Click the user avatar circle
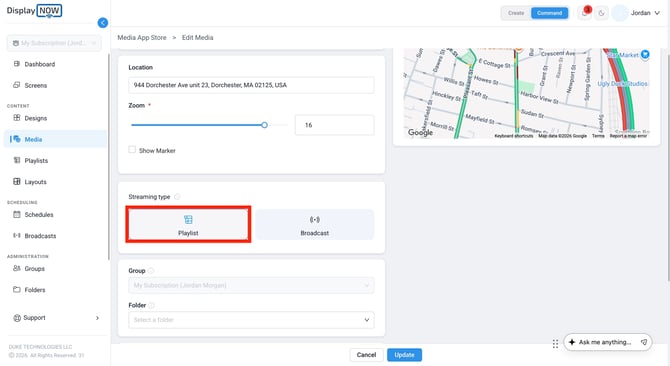670x366 pixels. (x=620, y=13)
